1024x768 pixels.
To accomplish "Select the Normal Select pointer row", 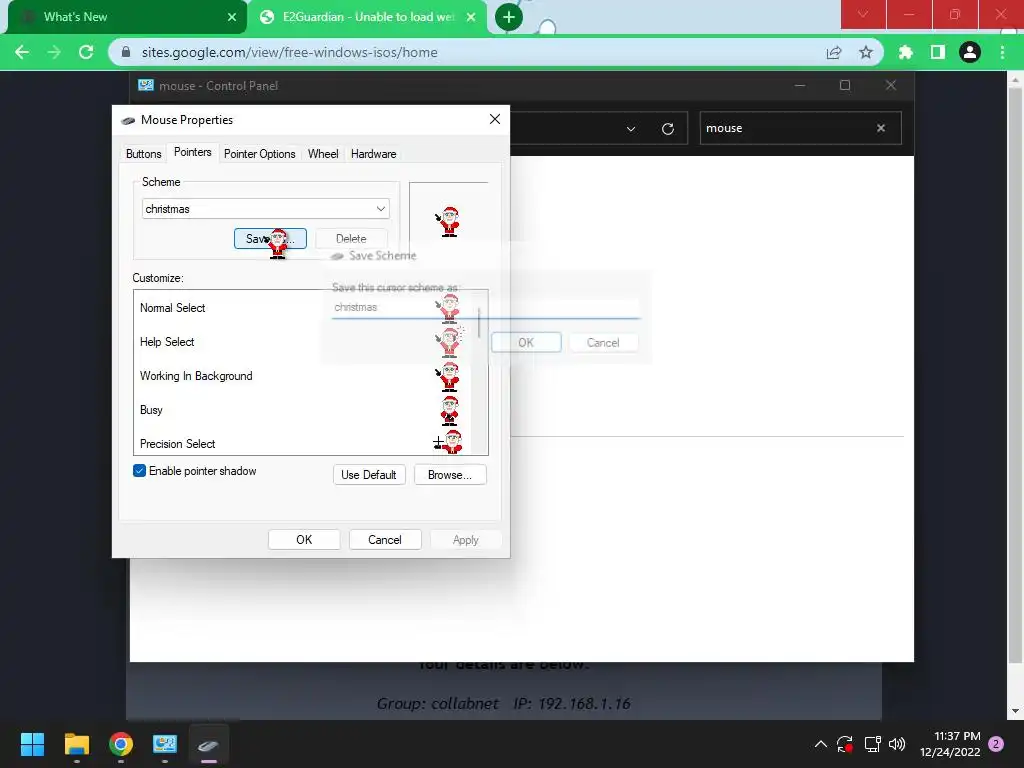I will (301, 308).
